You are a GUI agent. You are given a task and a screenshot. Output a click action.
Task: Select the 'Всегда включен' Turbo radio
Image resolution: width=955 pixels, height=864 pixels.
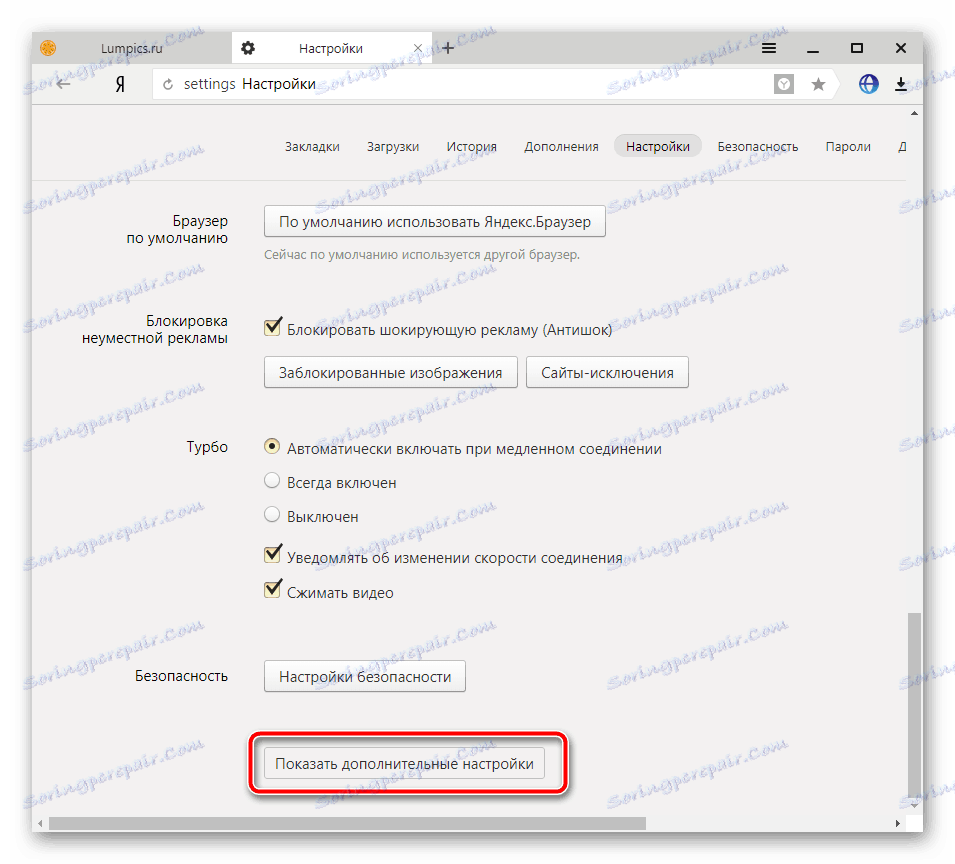tap(272, 480)
